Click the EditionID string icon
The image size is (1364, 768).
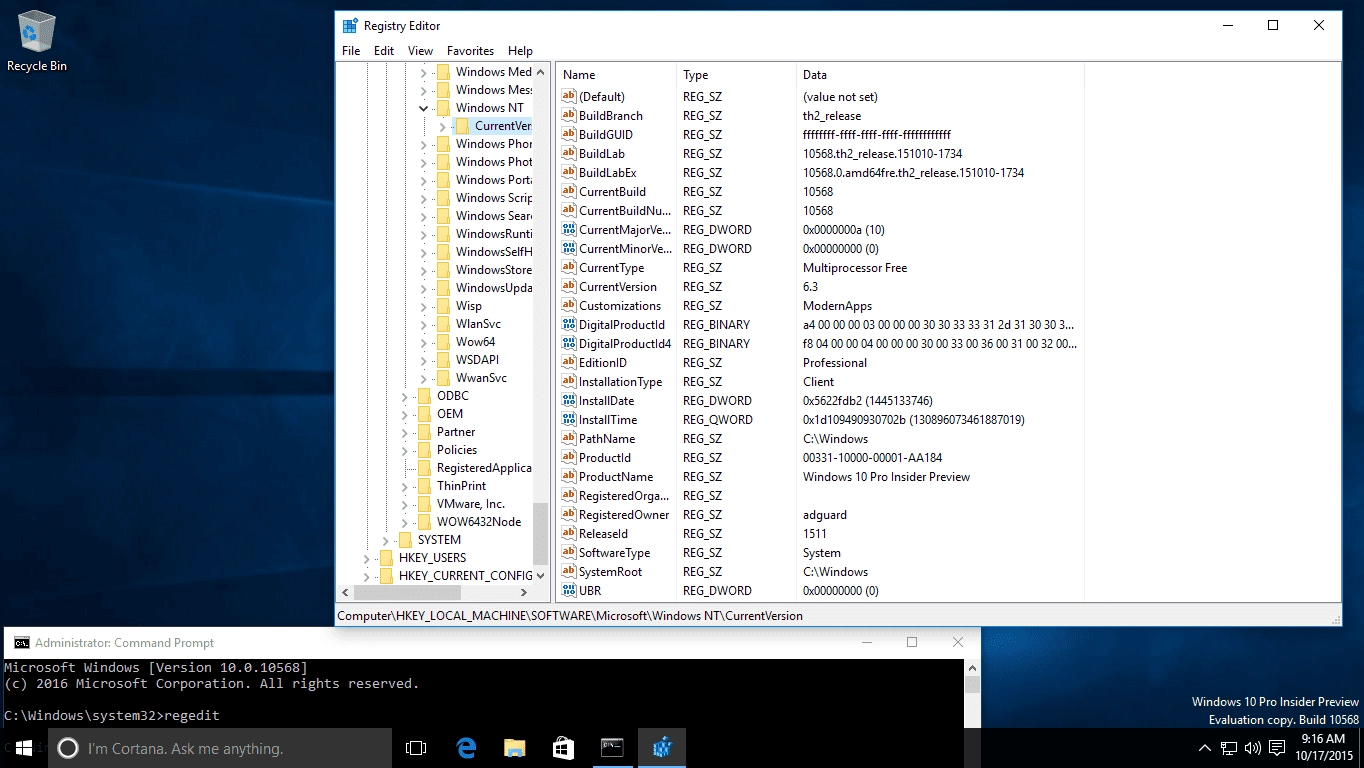tap(569, 363)
